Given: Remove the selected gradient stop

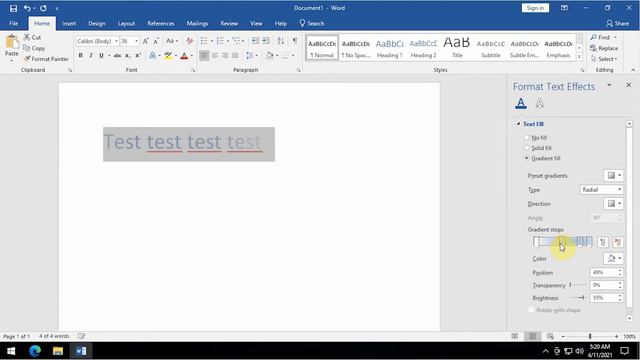Looking at the screenshot, I should click(x=618, y=242).
